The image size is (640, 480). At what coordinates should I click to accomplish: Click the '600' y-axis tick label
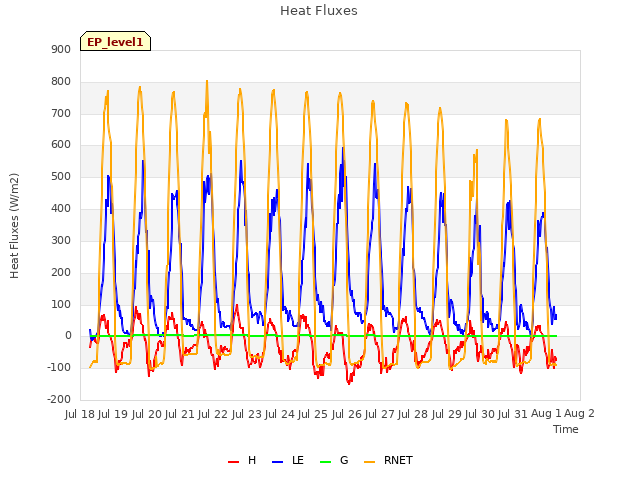point(61,144)
